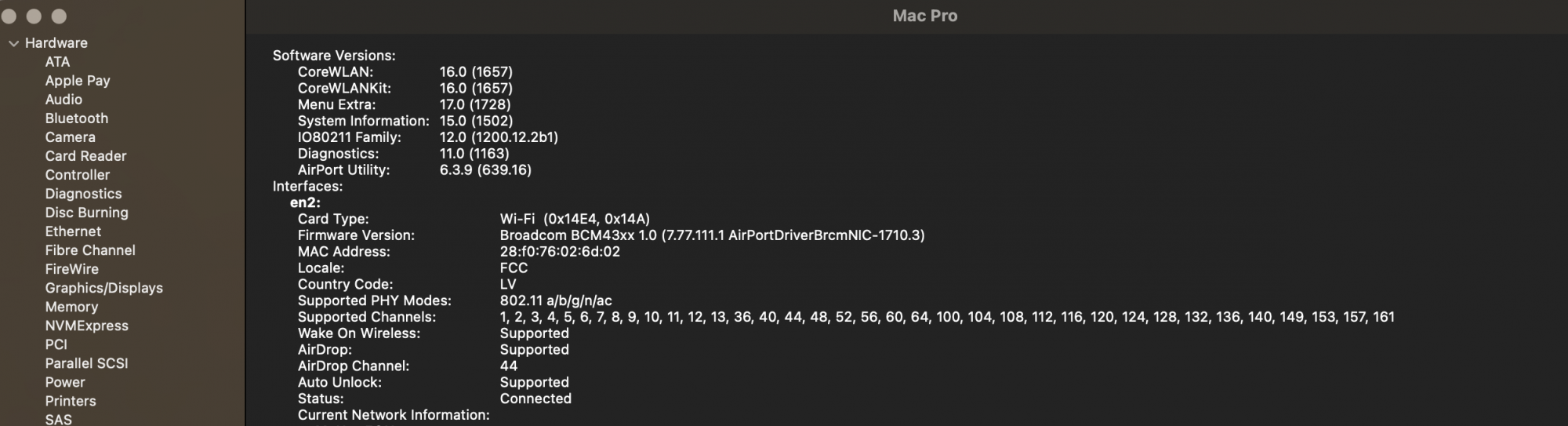Select Fibre Channel in the sidebar

click(x=90, y=250)
